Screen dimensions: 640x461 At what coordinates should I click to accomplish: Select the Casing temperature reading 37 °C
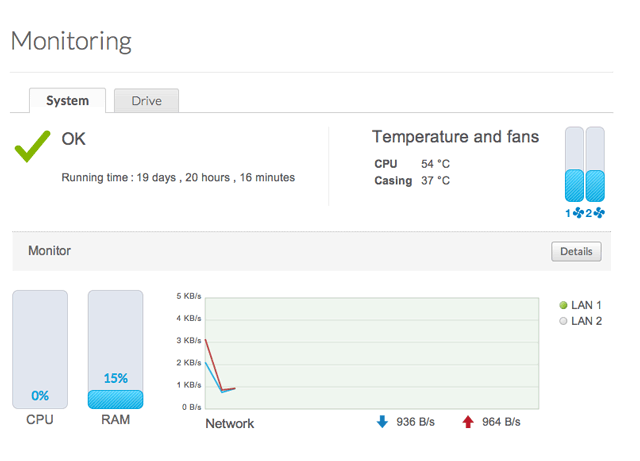pos(435,181)
